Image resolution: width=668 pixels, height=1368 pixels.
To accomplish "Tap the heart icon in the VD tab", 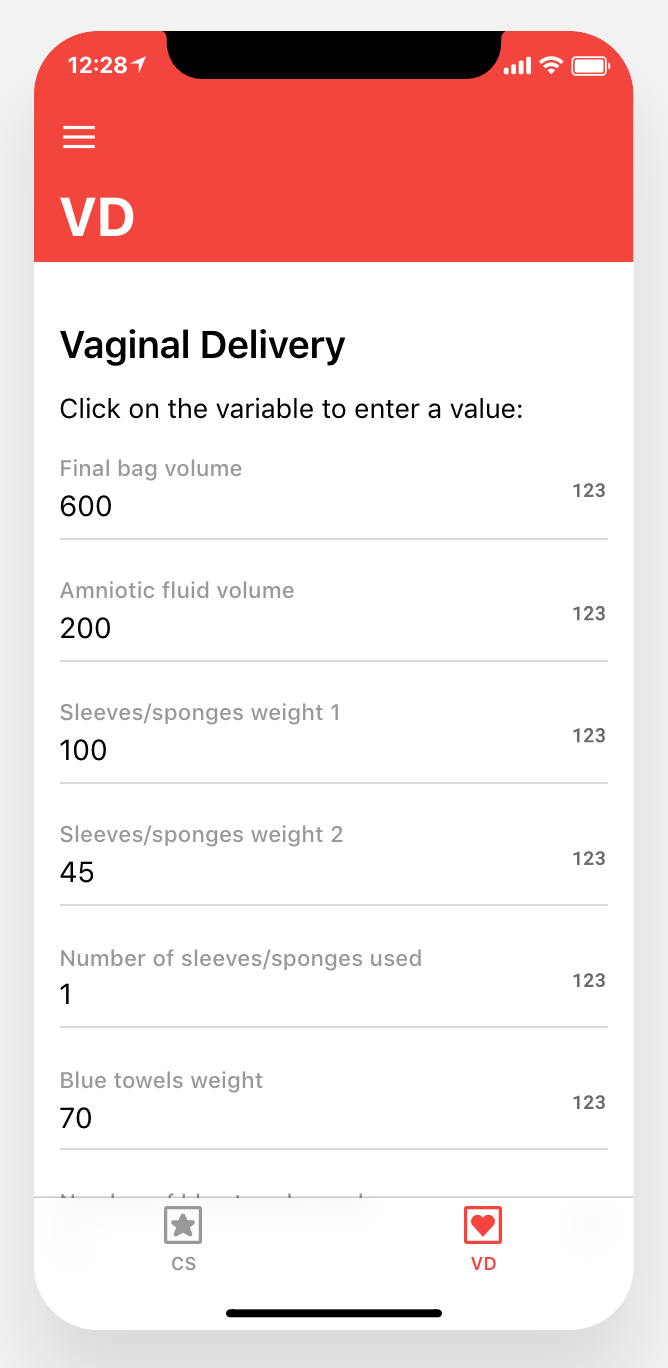I will (x=483, y=1224).
